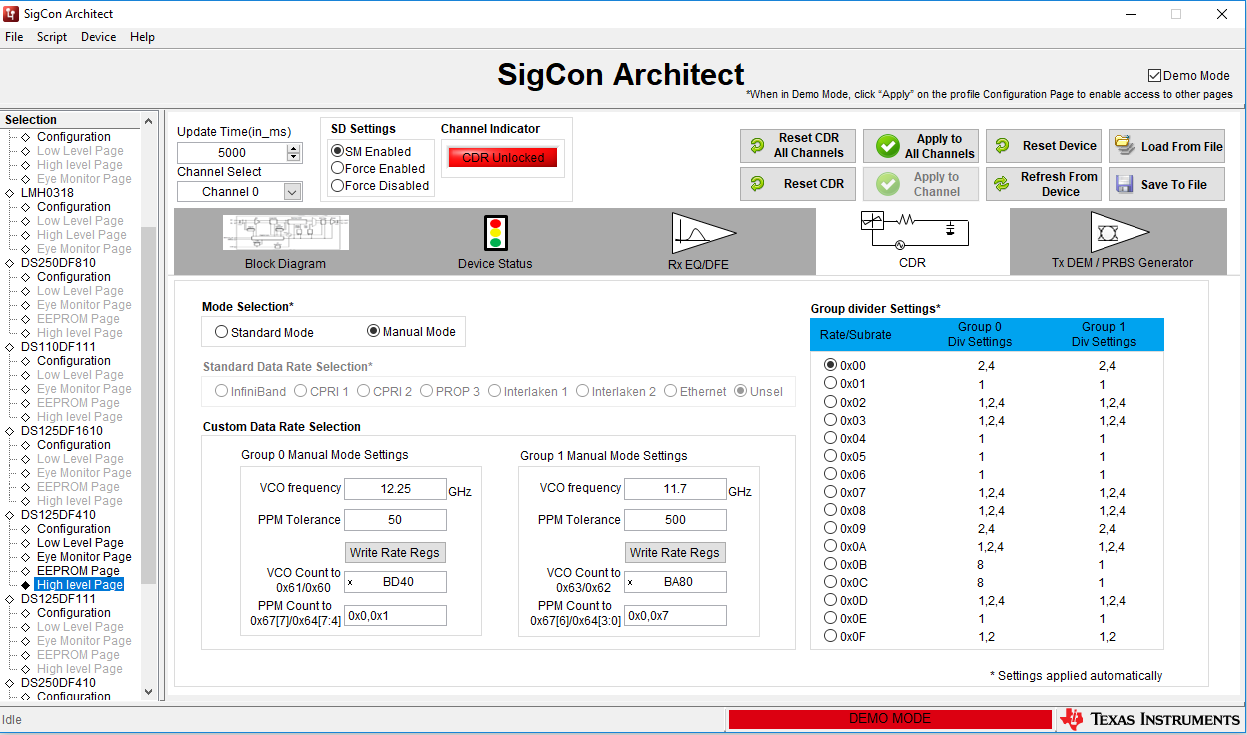Image resolution: width=1247 pixels, height=735 pixels.
Task: Select Low Level Page under DS125DF410
Action: click(80, 543)
